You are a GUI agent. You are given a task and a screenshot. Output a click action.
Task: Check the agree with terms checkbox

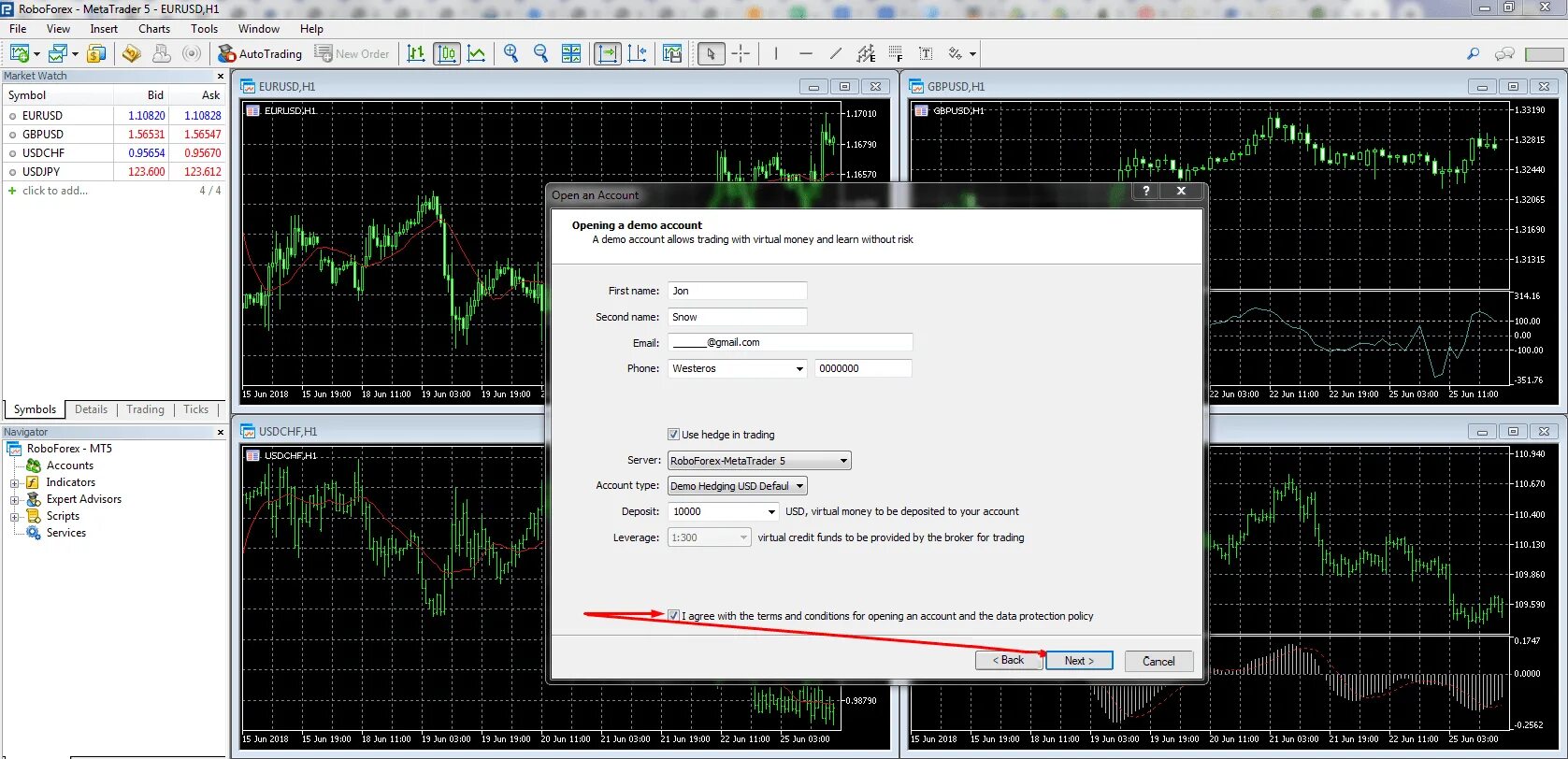673,616
